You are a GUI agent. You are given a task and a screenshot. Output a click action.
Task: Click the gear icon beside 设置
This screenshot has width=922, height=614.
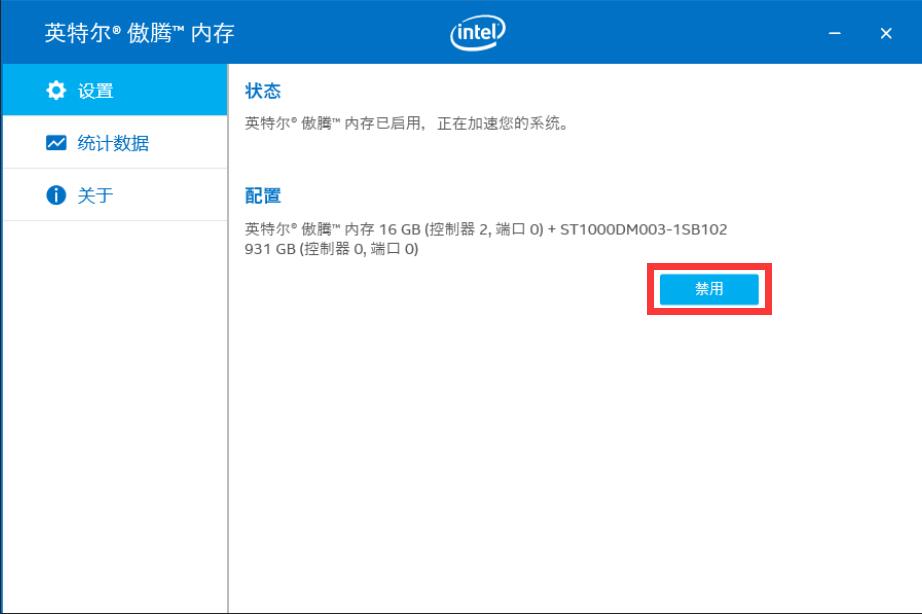tap(56, 91)
